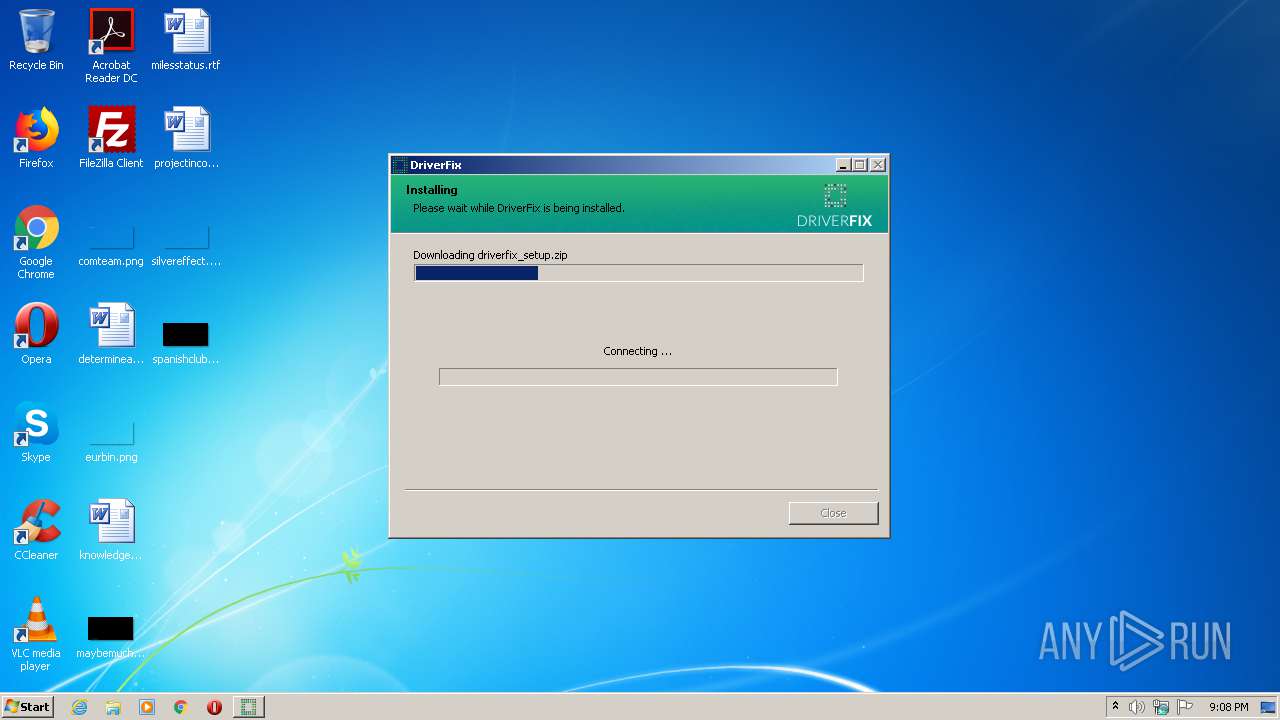
Task: Maximize the DriverFix installer window
Action: tap(860, 165)
